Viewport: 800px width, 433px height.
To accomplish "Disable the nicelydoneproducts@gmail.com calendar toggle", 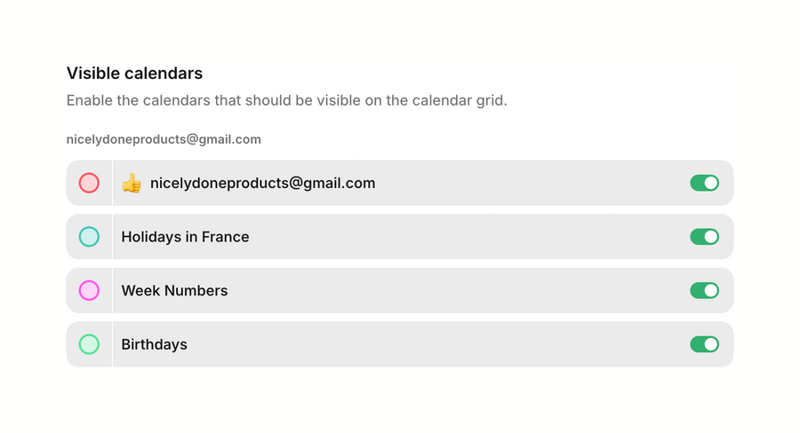I will coord(704,183).
